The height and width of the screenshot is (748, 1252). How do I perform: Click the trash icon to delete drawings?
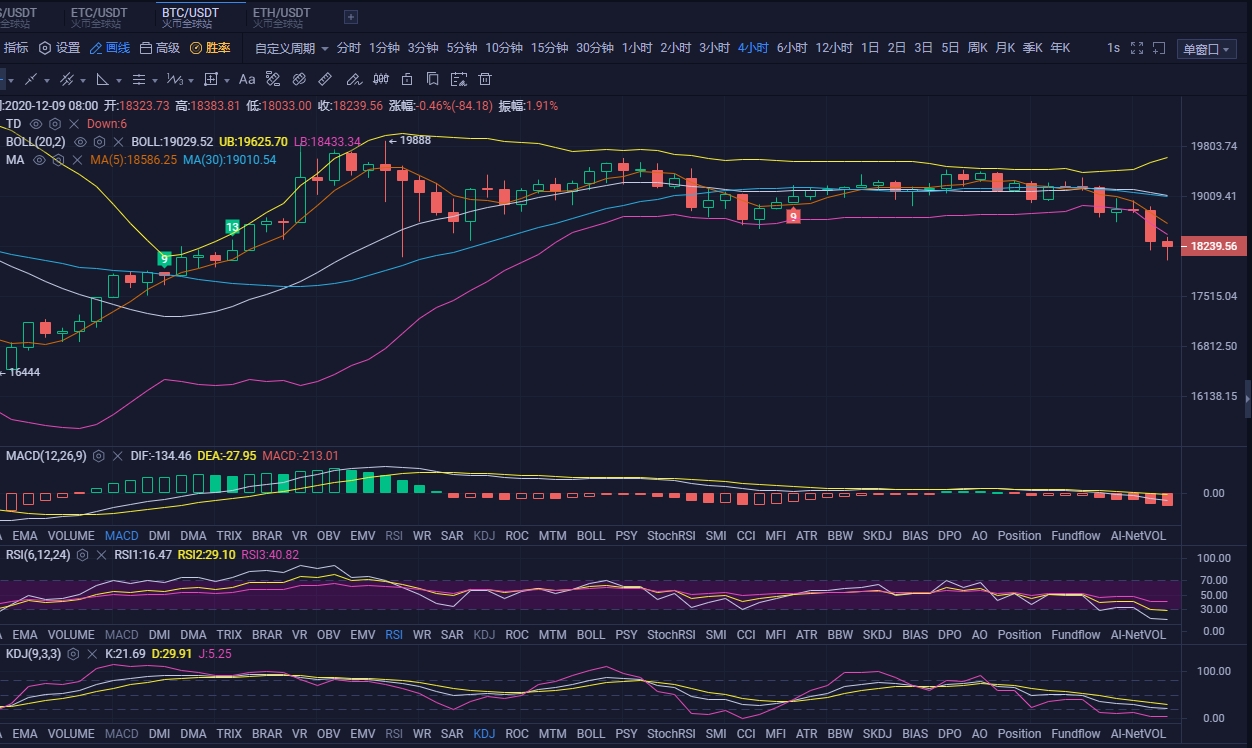485,80
